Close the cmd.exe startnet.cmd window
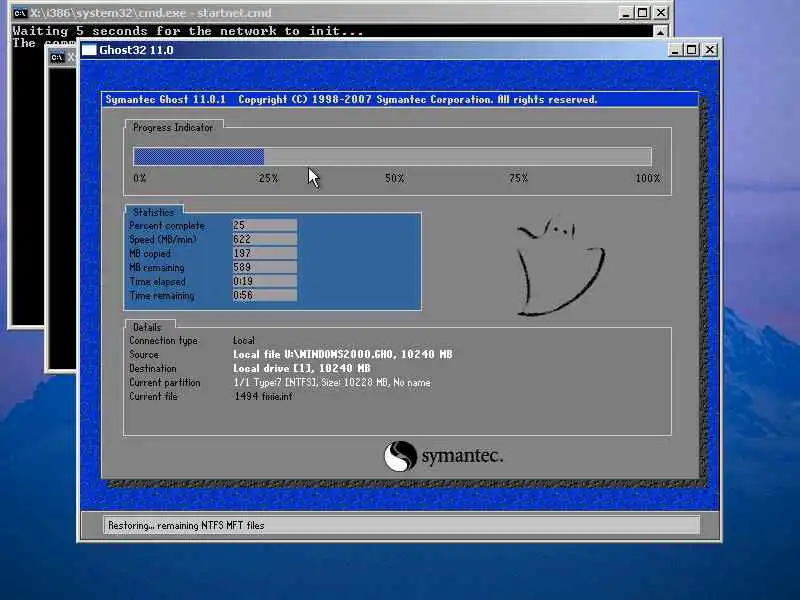Image resolution: width=800 pixels, height=600 pixels. click(x=661, y=13)
